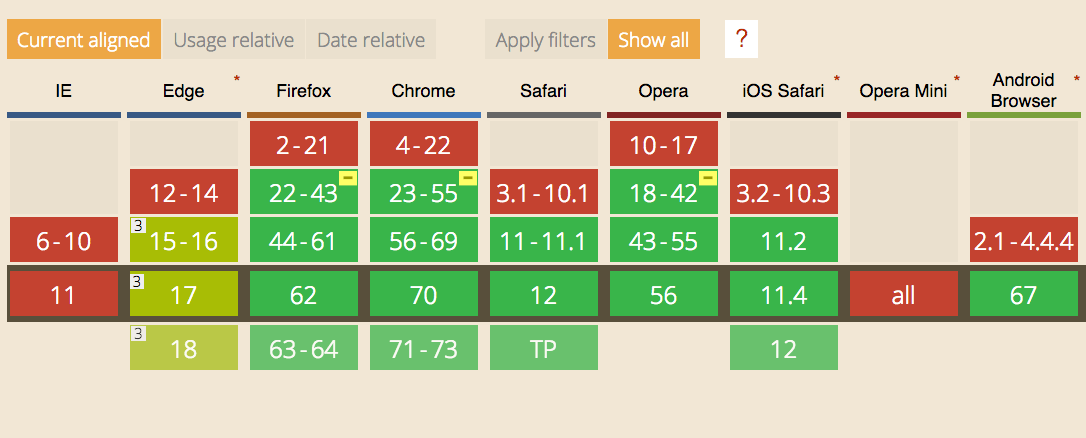This screenshot has height=438, width=1086.
Task: Click note 3 badge on Edge 18
Action: click(x=136, y=334)
